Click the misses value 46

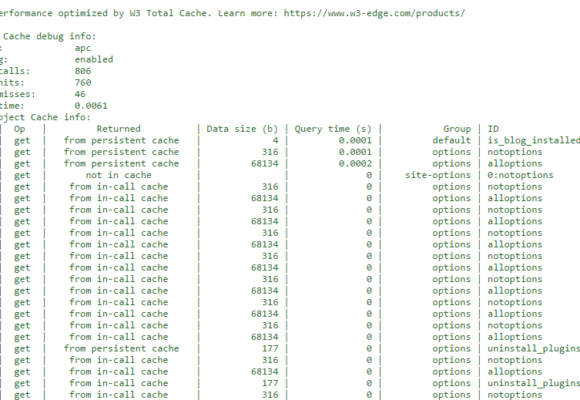click(80, 94)
